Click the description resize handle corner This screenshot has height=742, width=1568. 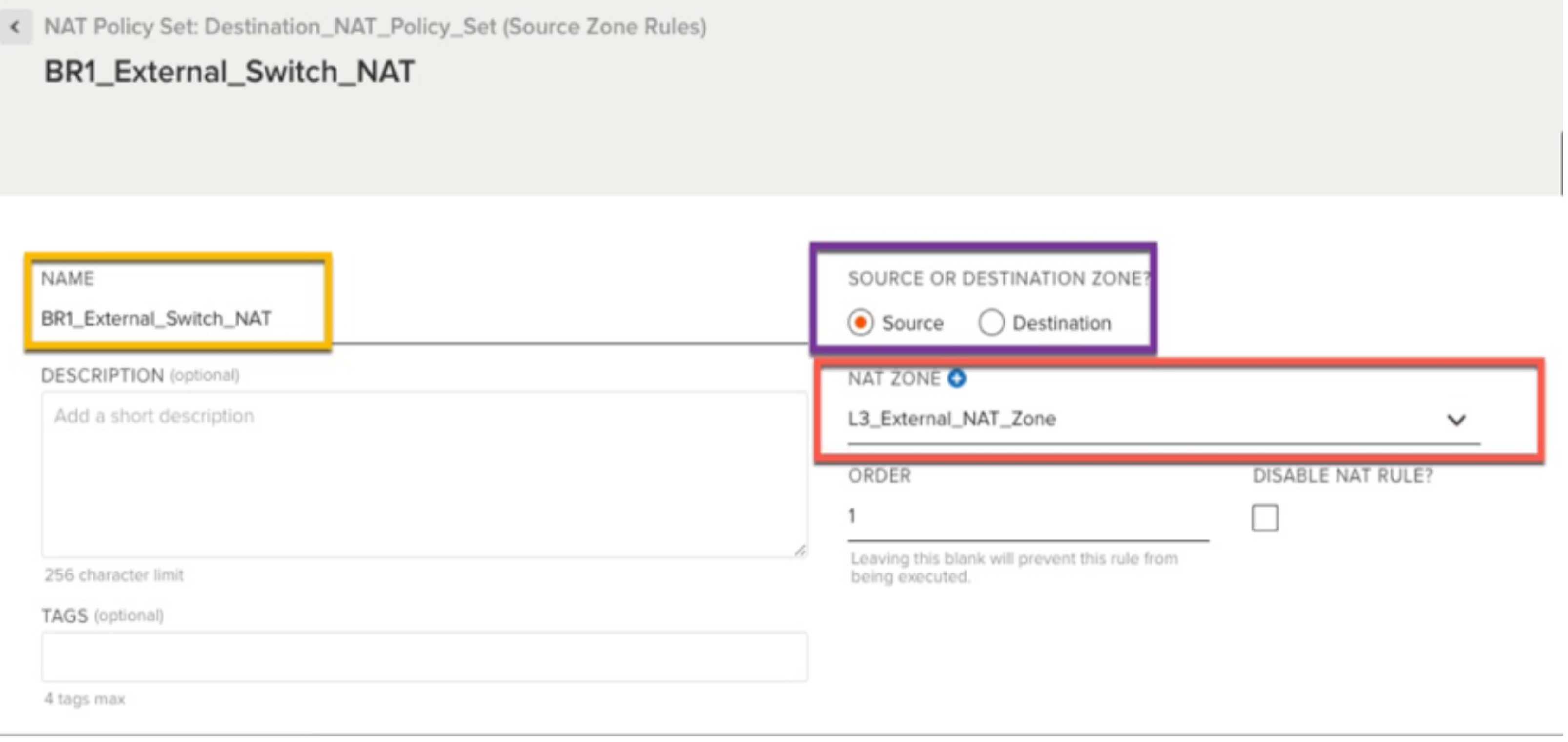[x=801, y=551]
